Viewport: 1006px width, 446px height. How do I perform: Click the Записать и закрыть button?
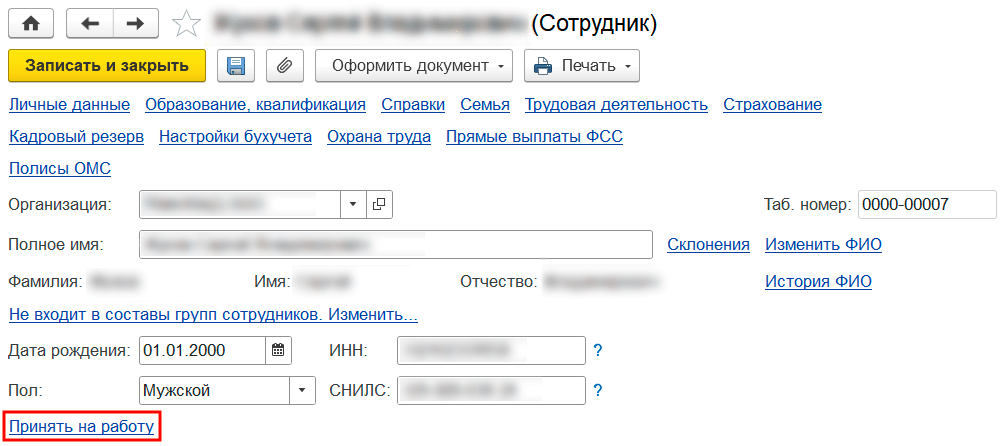(107, 66)
